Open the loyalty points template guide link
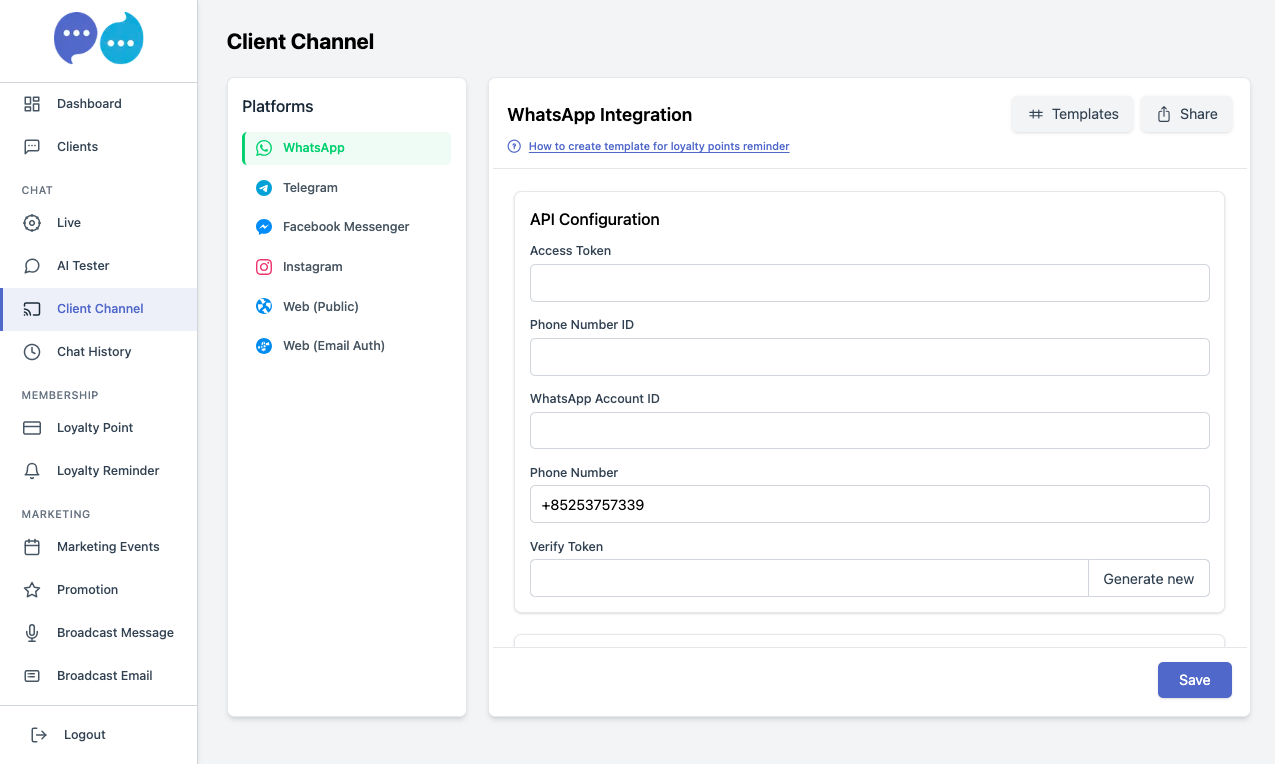The height and width of the screenshot is (764, 1275). (x=659, y=146)
